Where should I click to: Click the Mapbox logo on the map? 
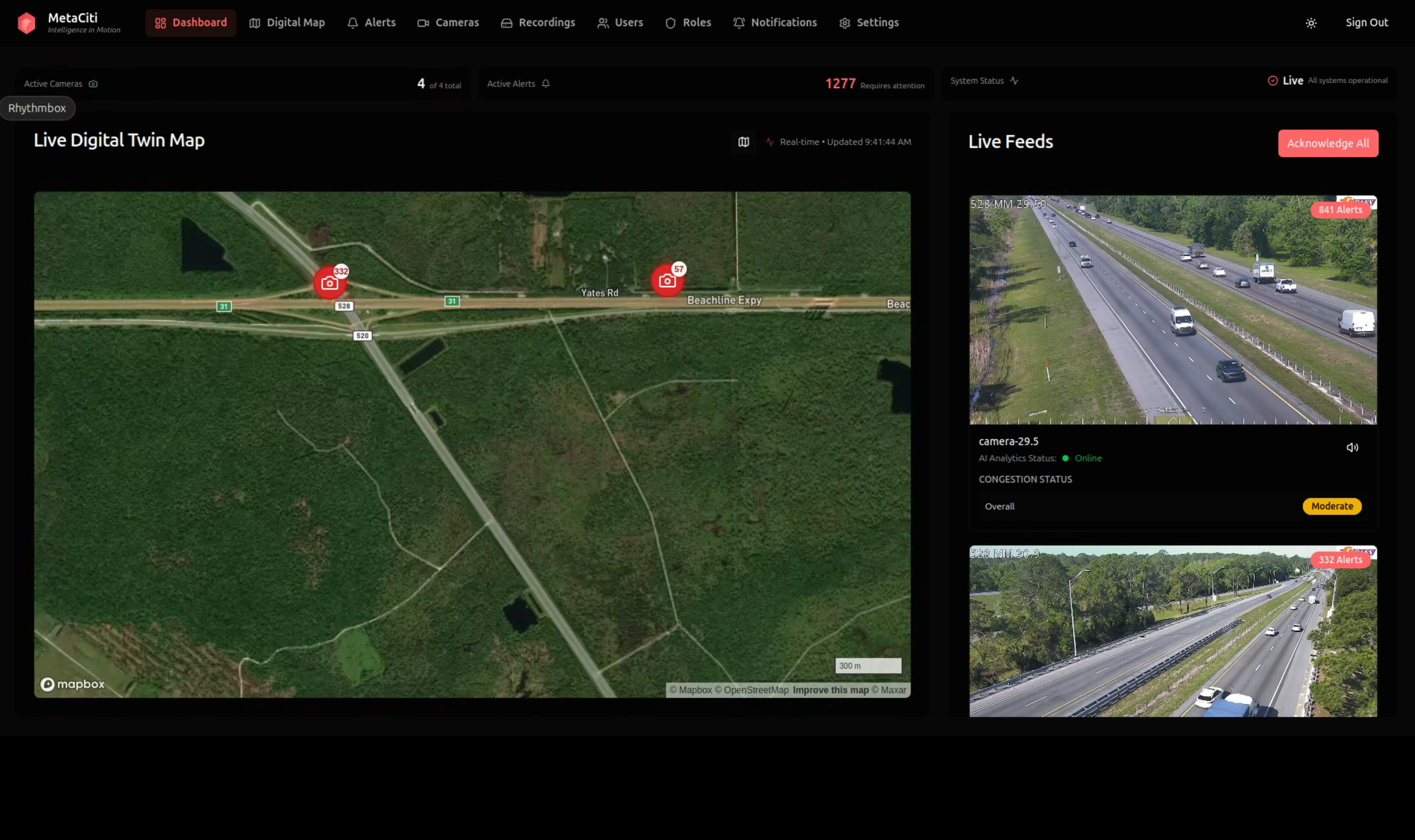click(x=71, y=684)
